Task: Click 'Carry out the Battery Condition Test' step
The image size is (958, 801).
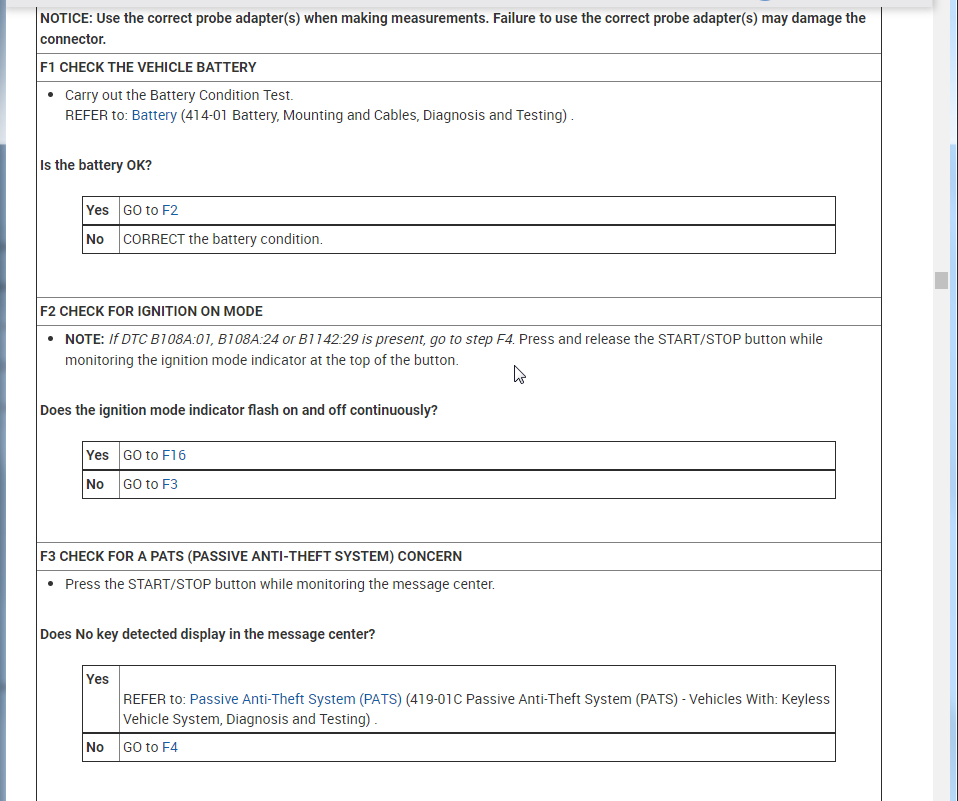Action: pos(179,95)
